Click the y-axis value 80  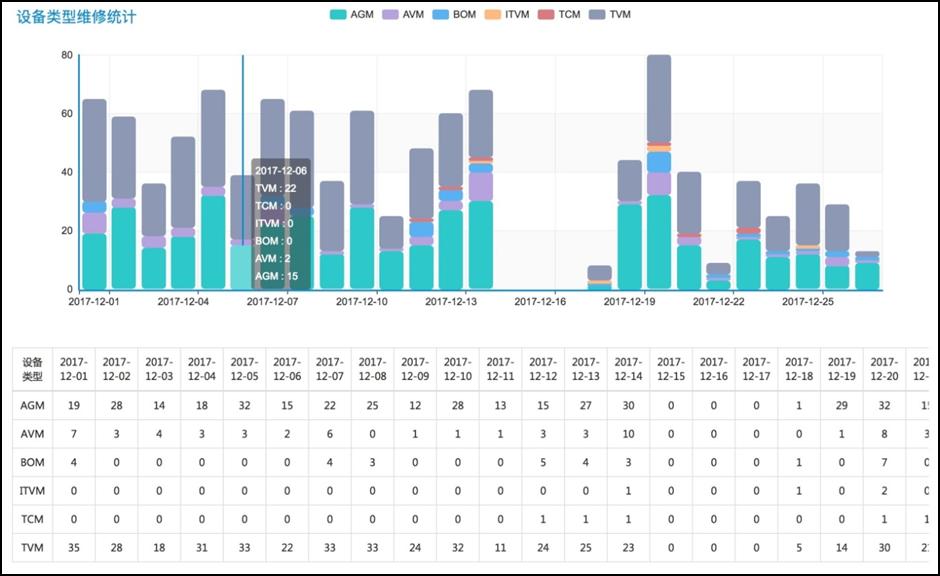coord(67,55)
